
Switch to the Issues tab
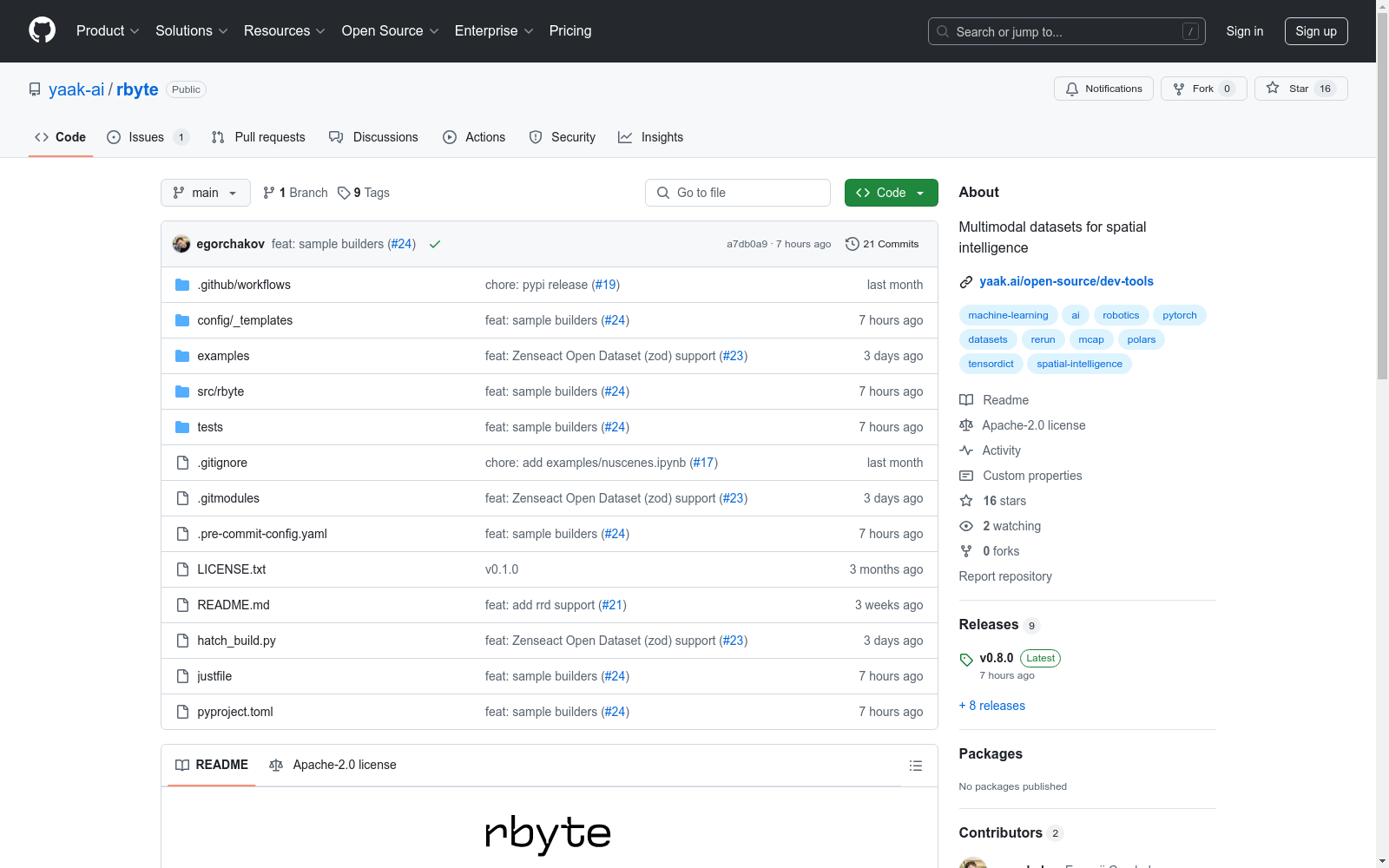coord(148,137)
